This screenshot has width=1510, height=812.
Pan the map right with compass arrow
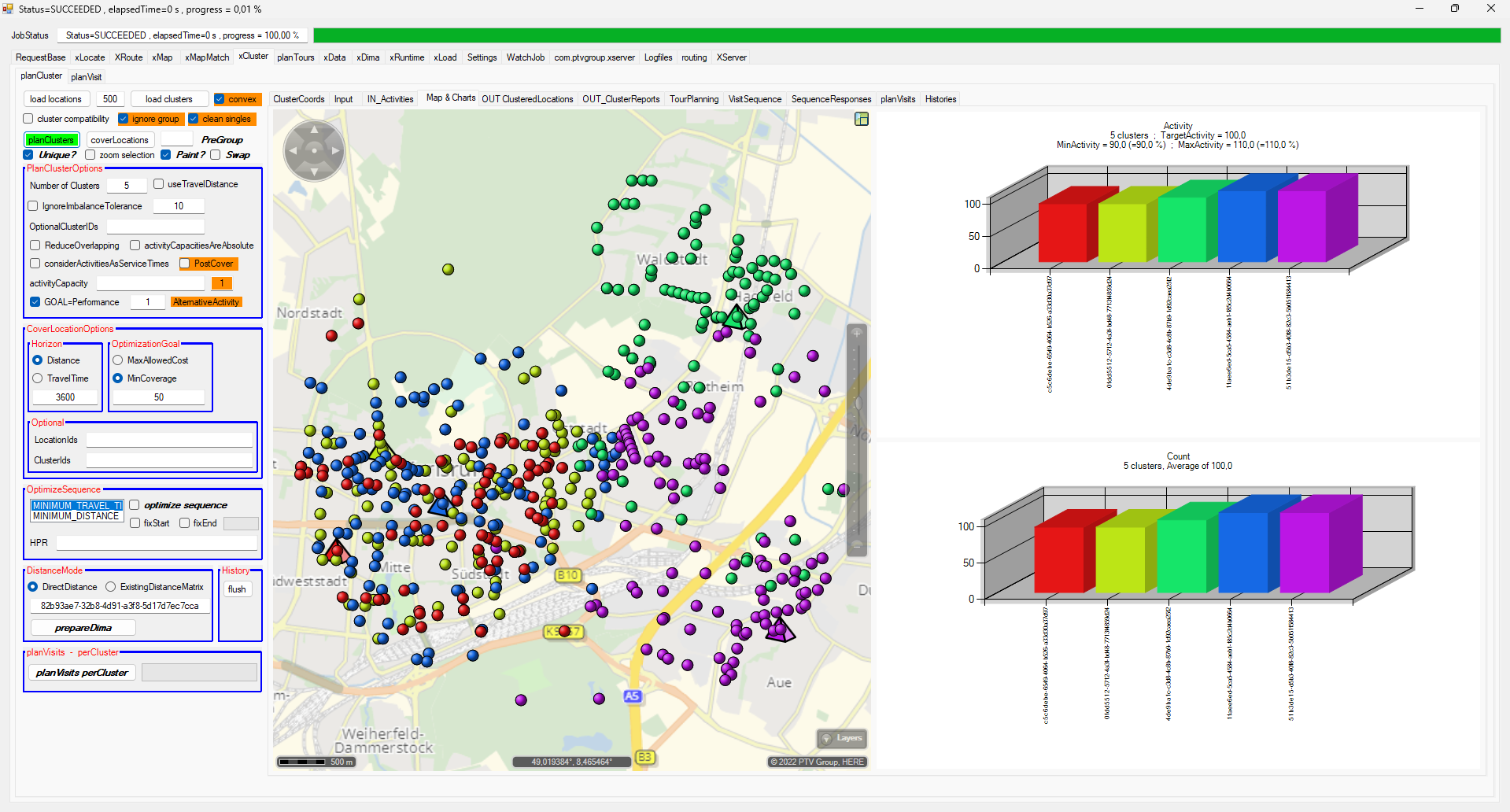[x=336, y=149]
